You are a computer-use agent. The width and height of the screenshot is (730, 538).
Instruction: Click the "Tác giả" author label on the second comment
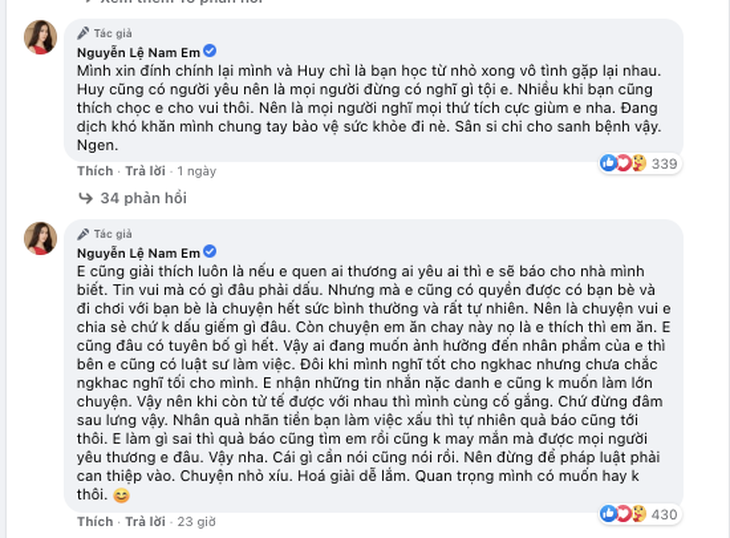tap(111, 232)
